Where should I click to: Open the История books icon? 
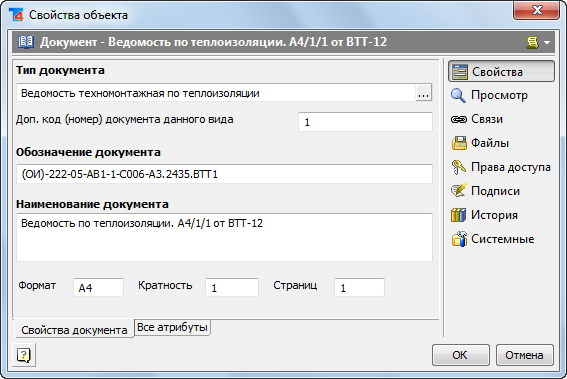click(x=459, y=215)
